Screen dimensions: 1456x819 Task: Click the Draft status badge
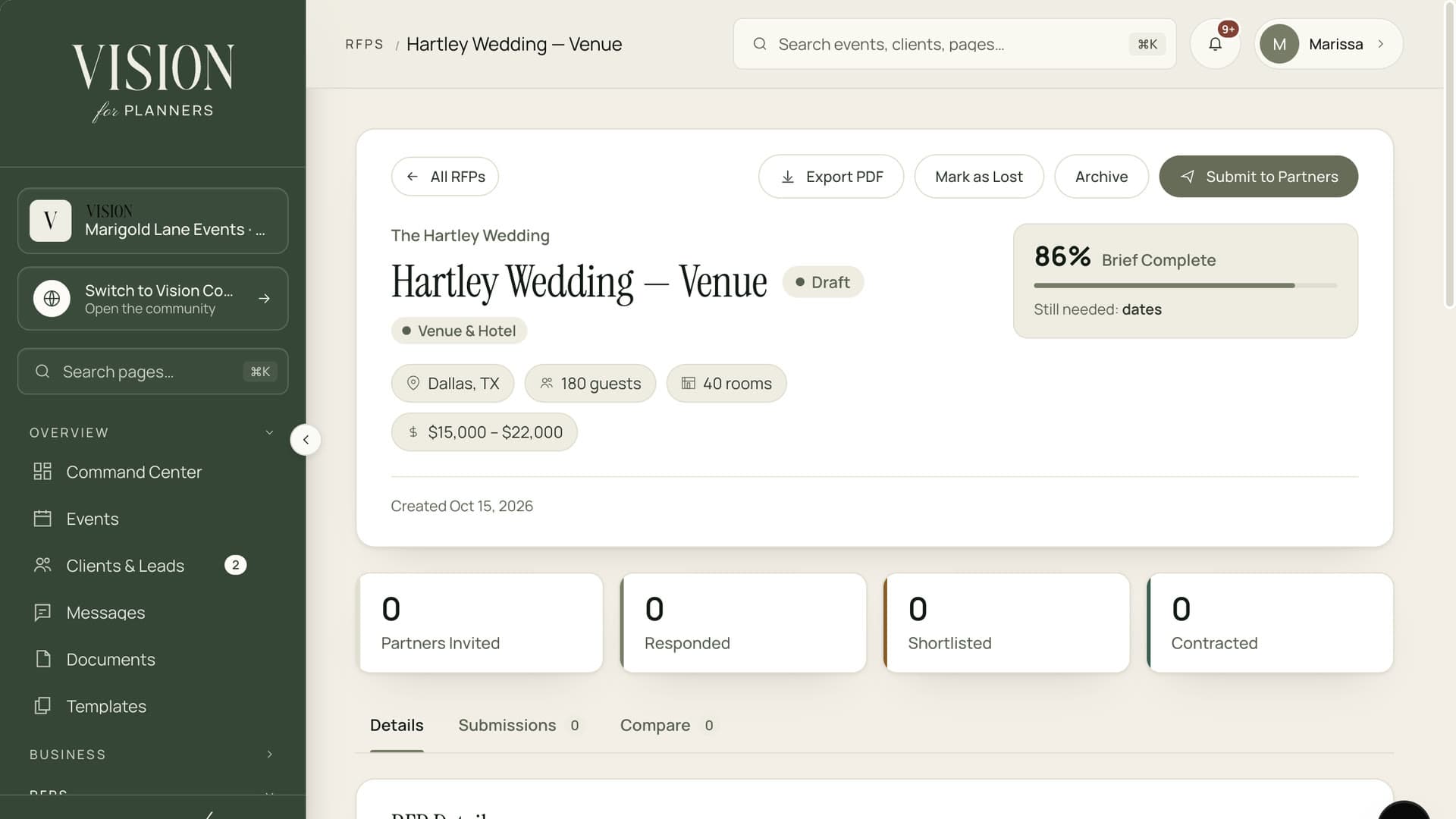823,282
